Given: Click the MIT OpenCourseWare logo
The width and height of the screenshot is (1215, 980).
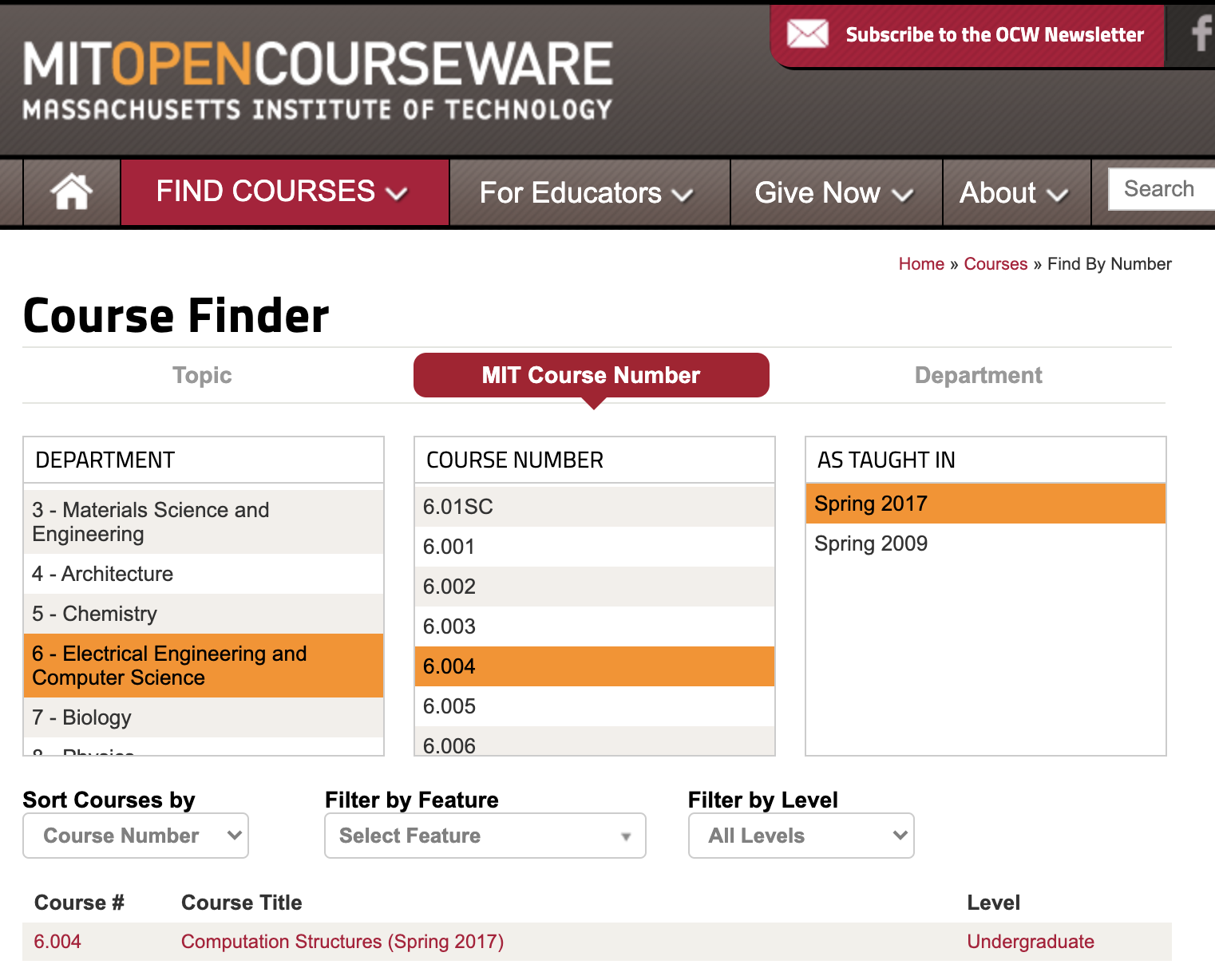Looking at the screenshot, I should pos(318,80).
